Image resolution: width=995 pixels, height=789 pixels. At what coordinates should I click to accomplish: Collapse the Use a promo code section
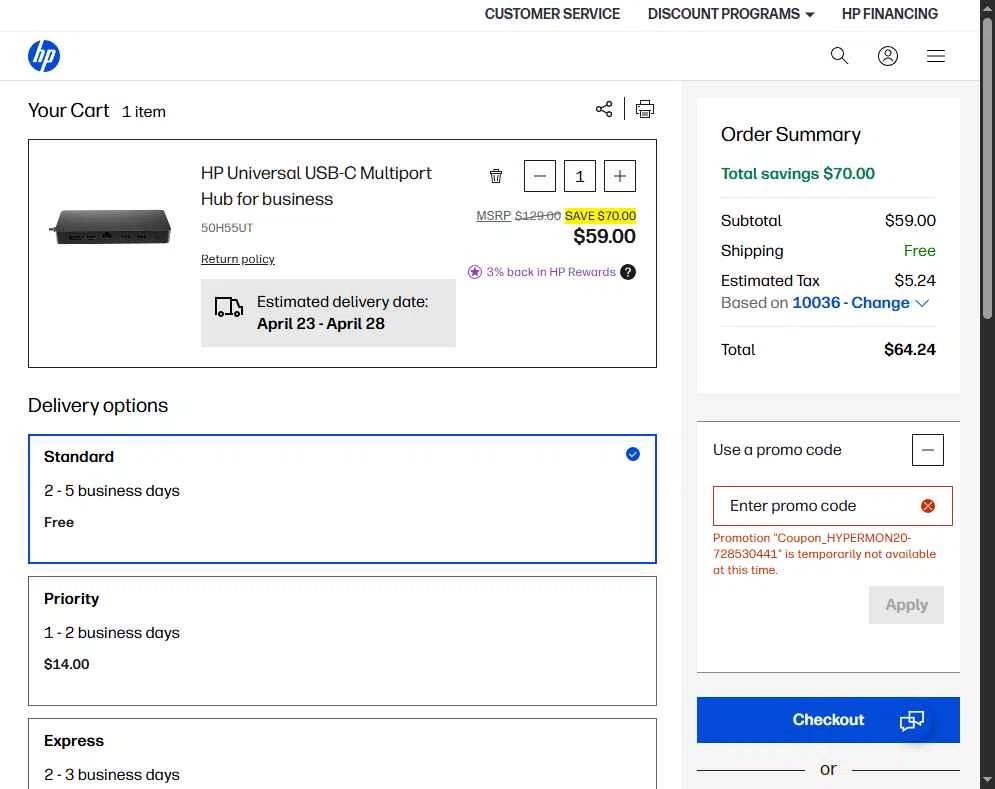[928, 450]
